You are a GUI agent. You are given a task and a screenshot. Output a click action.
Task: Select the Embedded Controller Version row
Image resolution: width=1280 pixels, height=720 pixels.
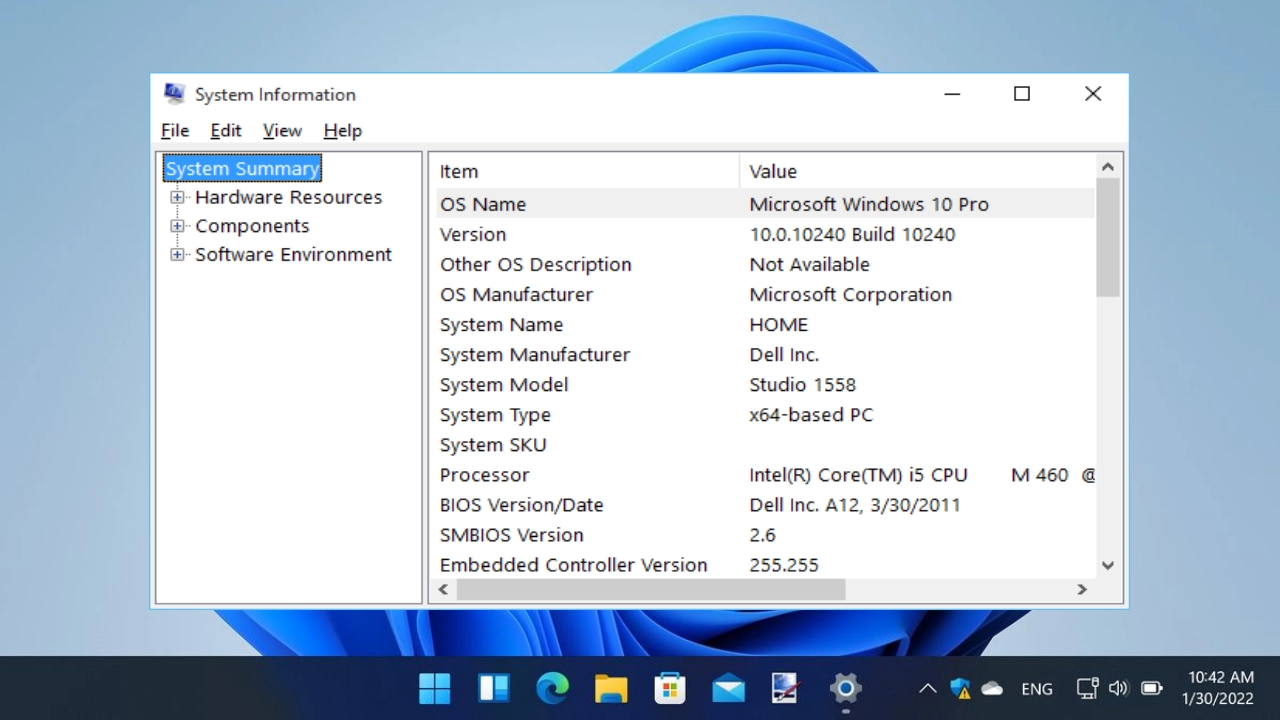765,564
